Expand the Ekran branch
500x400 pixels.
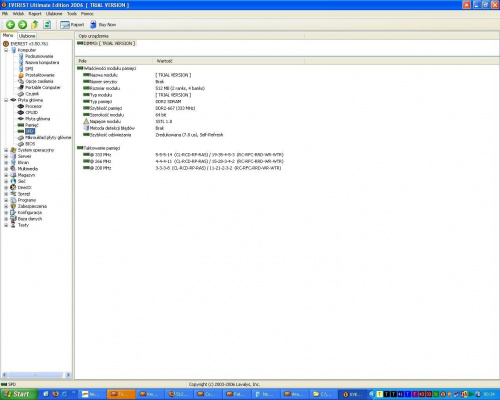(6, 163)
